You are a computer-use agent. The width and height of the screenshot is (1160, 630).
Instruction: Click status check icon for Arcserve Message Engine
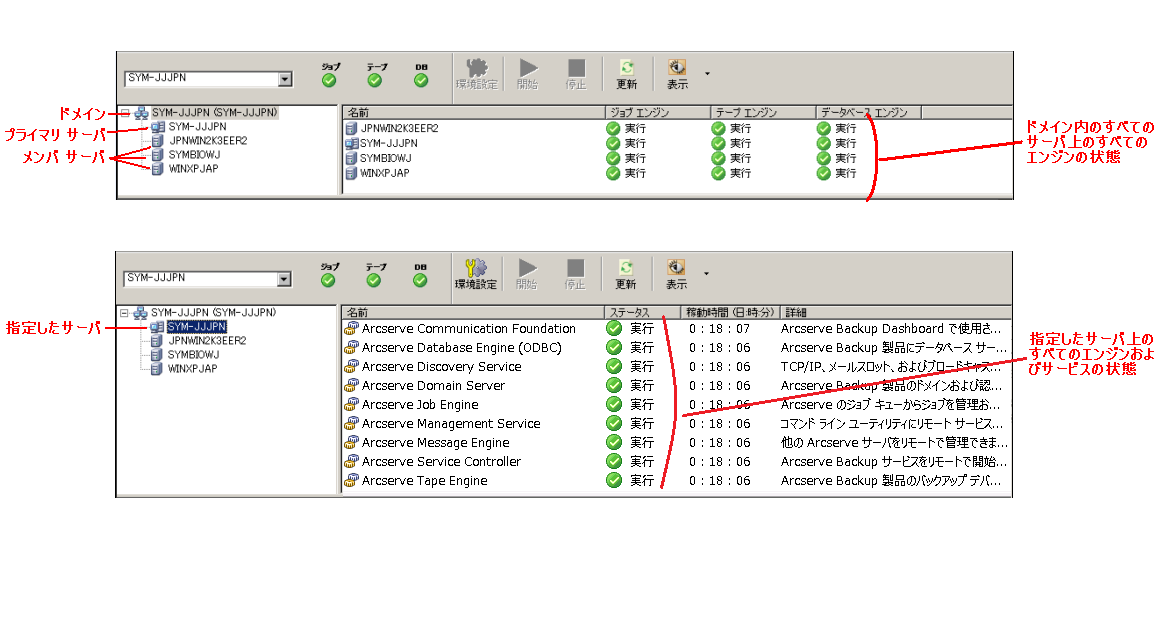[614, 442]
